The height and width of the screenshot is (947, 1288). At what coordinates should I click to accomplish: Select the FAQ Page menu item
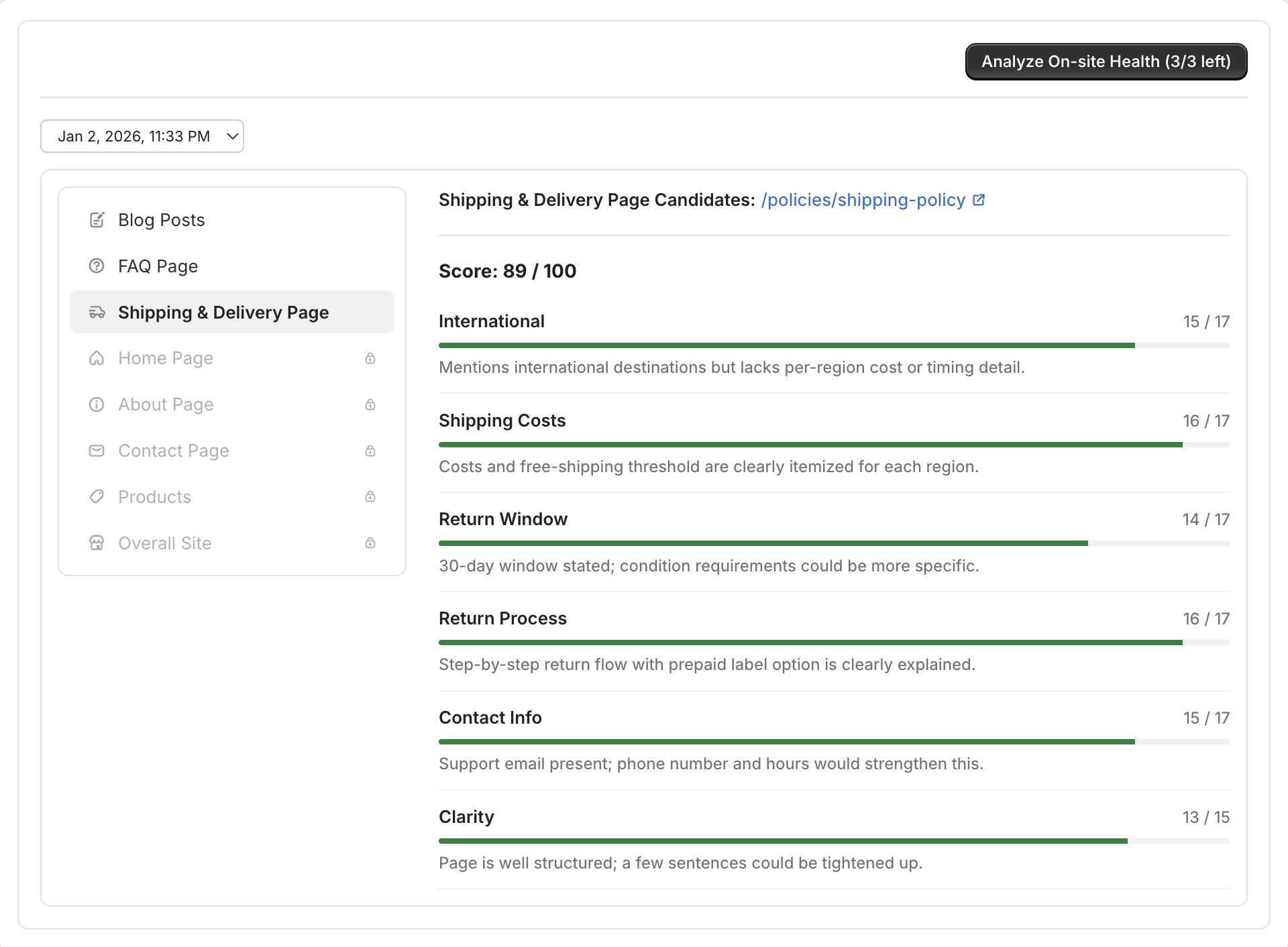tap(232, 266)
